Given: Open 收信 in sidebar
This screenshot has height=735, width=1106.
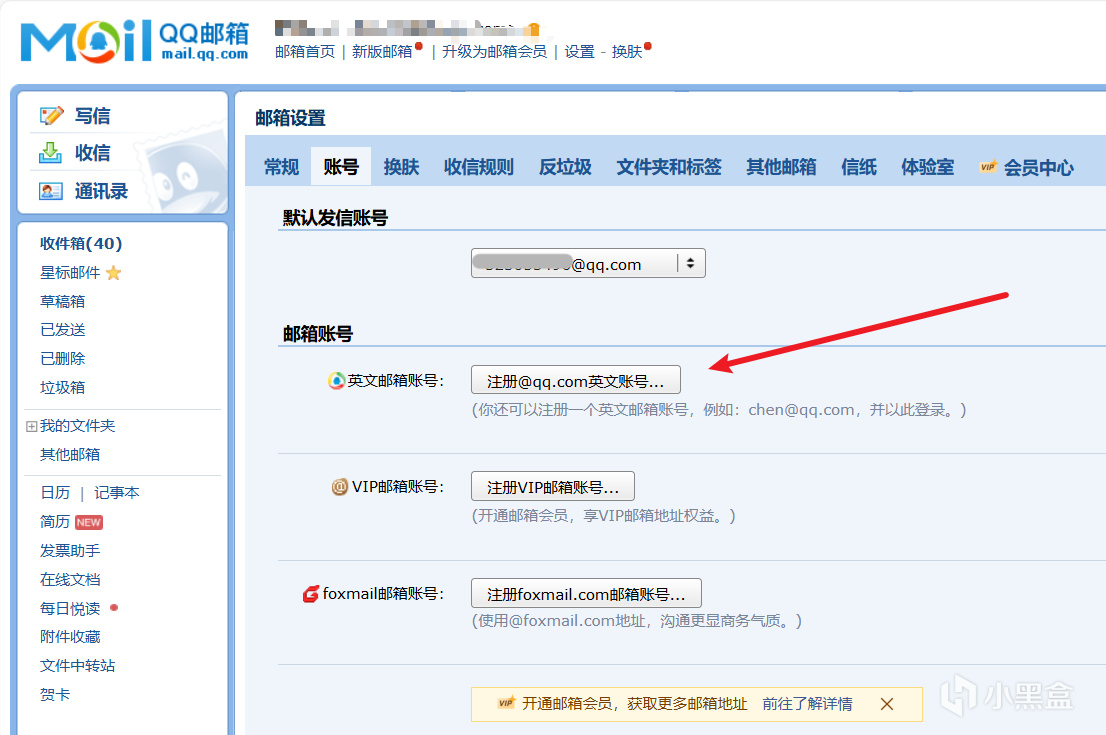Looking at the screenshot, I should pos(92,152).
